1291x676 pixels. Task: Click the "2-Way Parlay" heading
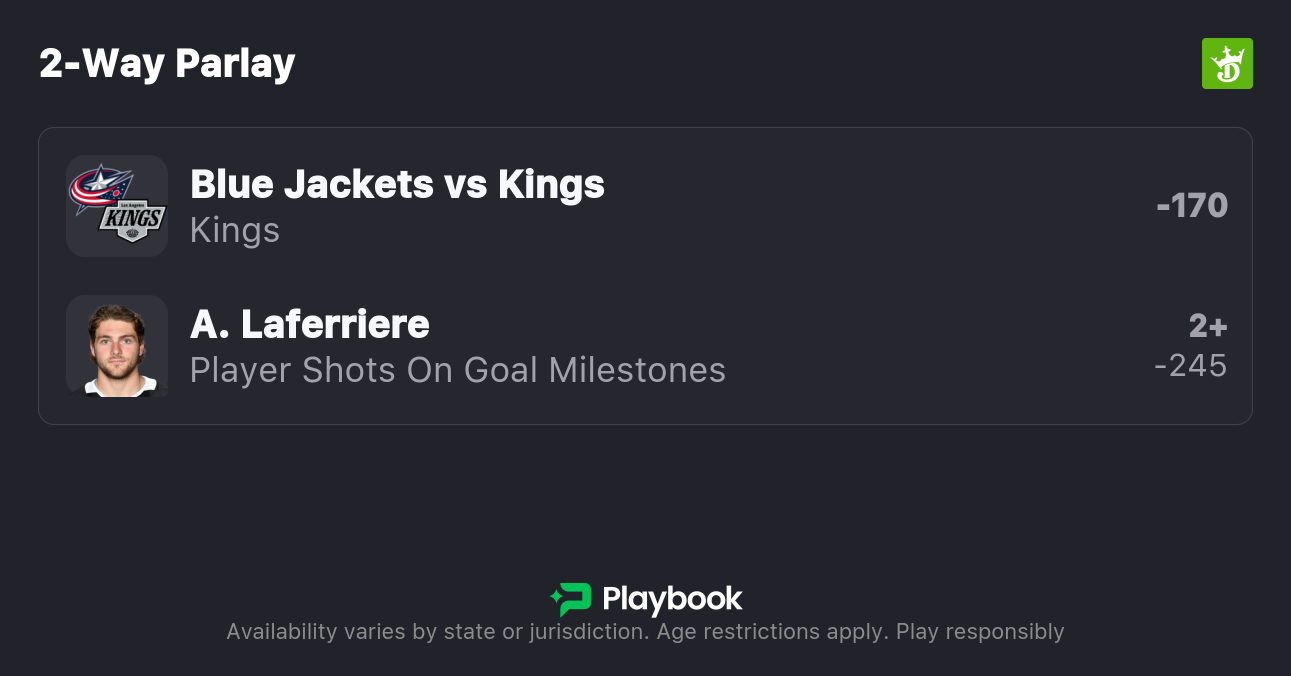pos(167,64)
